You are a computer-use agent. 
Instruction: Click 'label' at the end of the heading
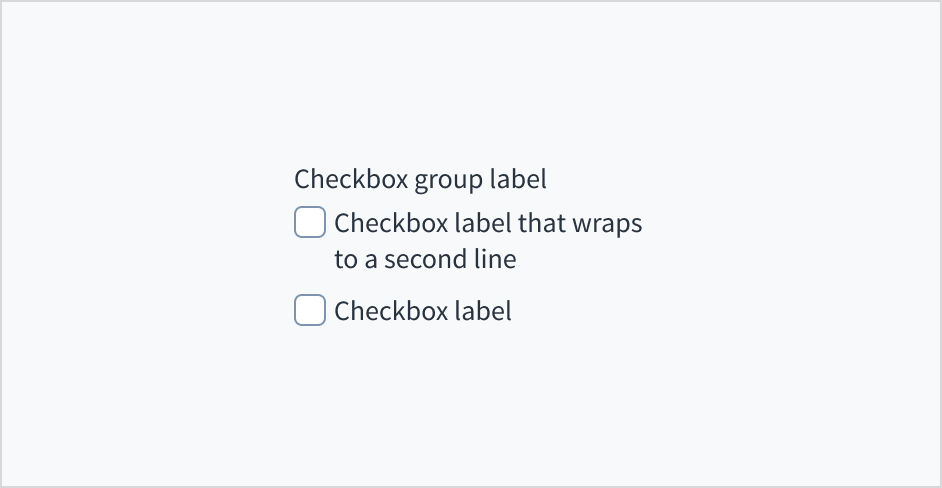518,180
